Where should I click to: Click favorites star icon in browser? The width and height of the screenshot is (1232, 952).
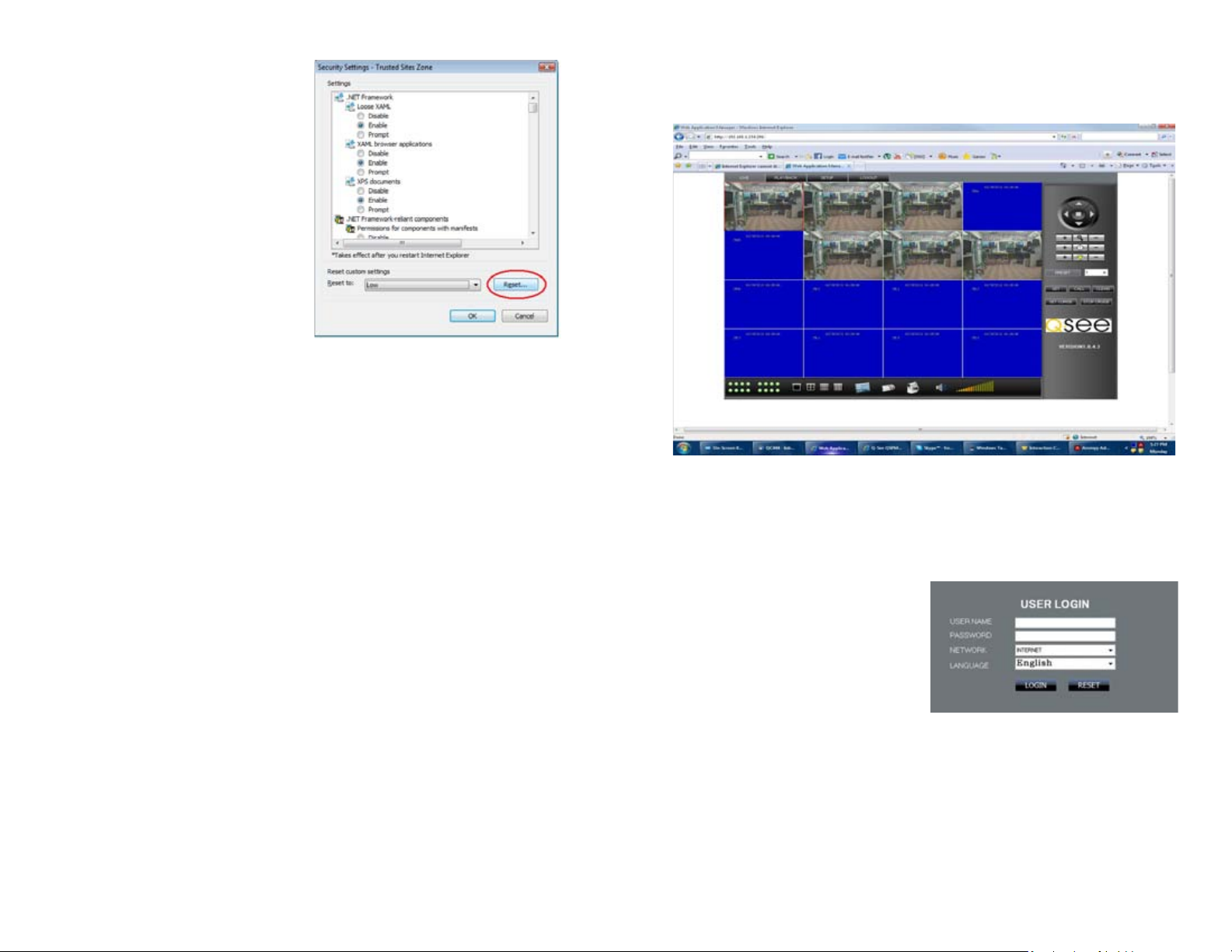tap(678, 166)
